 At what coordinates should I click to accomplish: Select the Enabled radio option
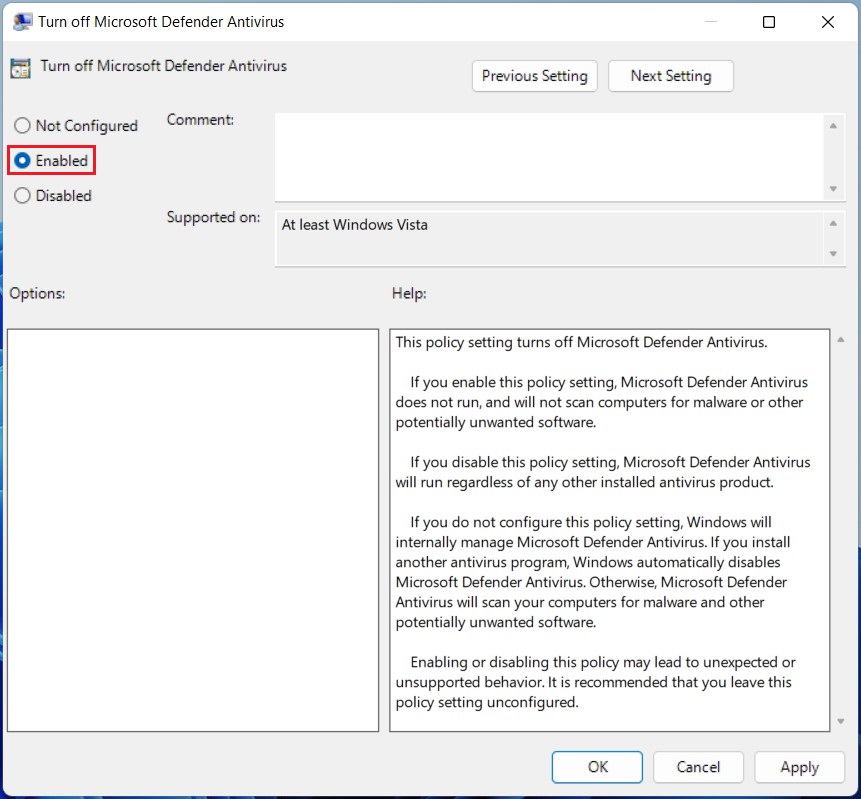point(52,161)
